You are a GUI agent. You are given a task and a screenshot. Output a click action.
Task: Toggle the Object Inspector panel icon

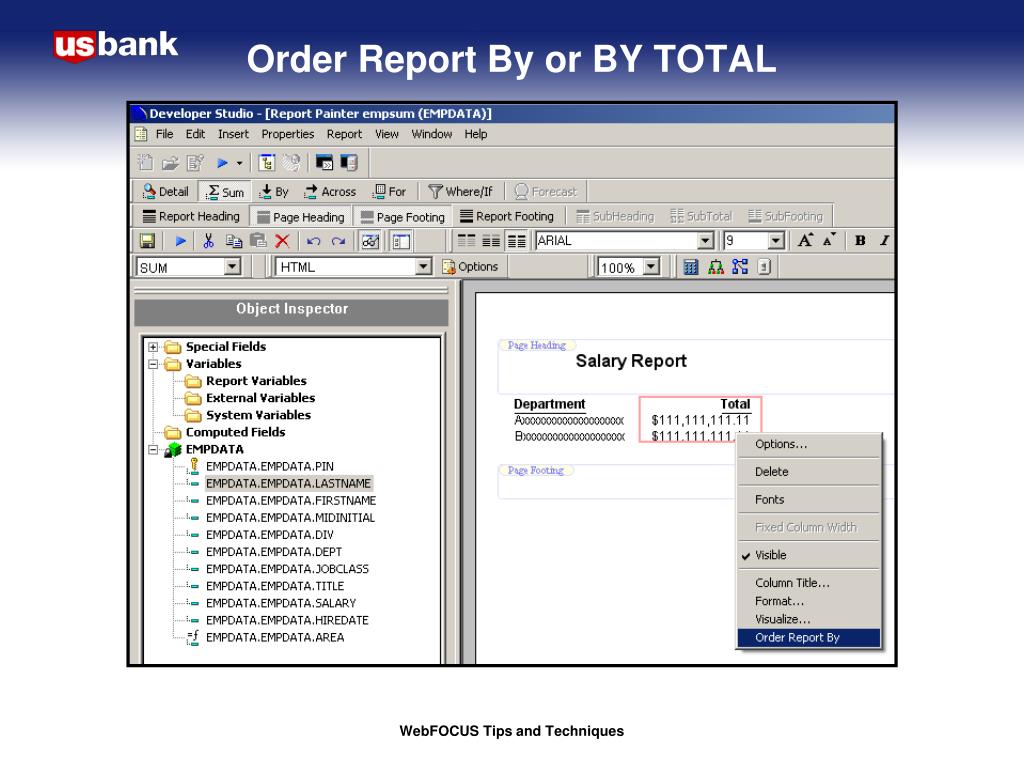point(401,241)
